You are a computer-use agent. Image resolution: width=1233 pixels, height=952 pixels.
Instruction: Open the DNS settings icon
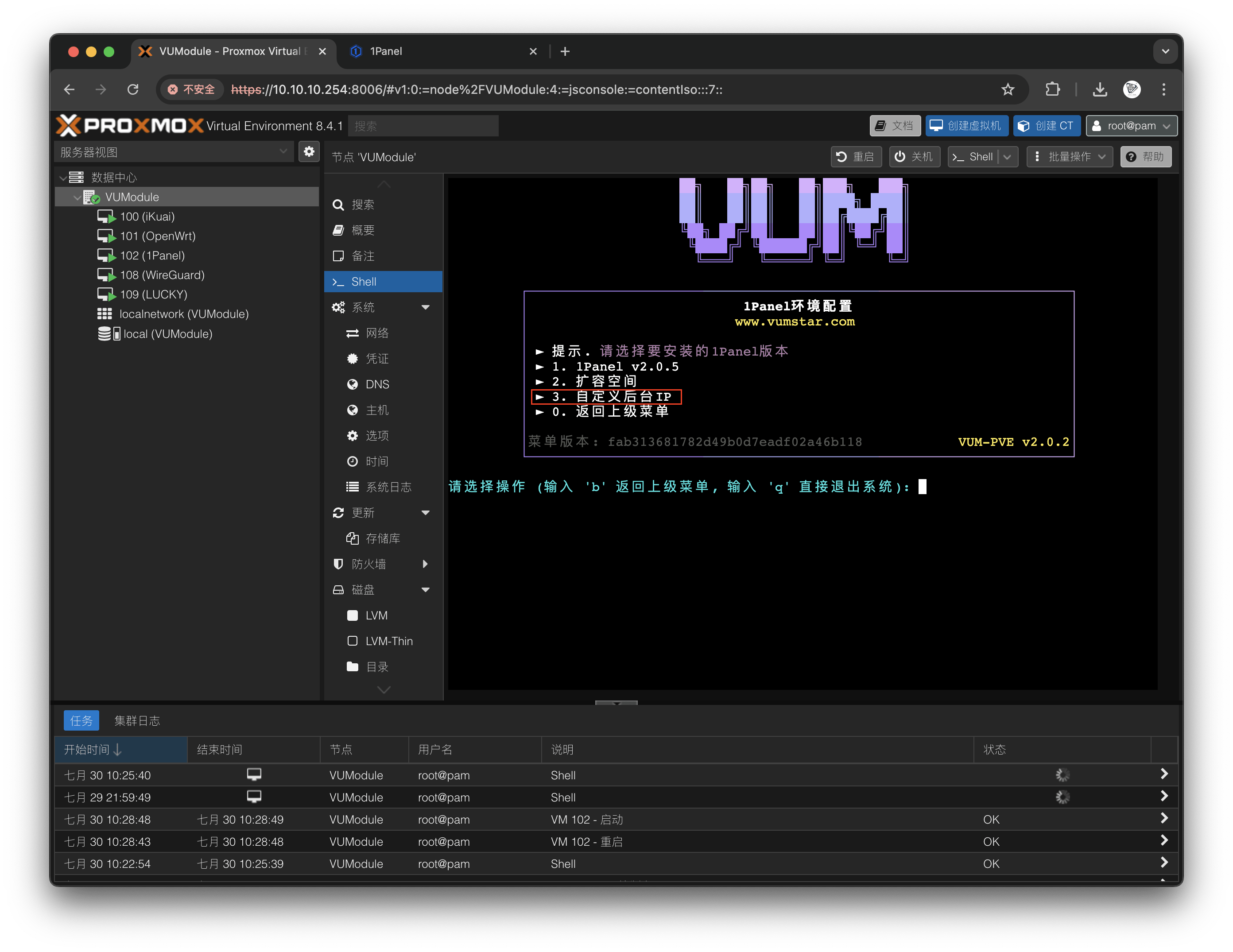353,384
